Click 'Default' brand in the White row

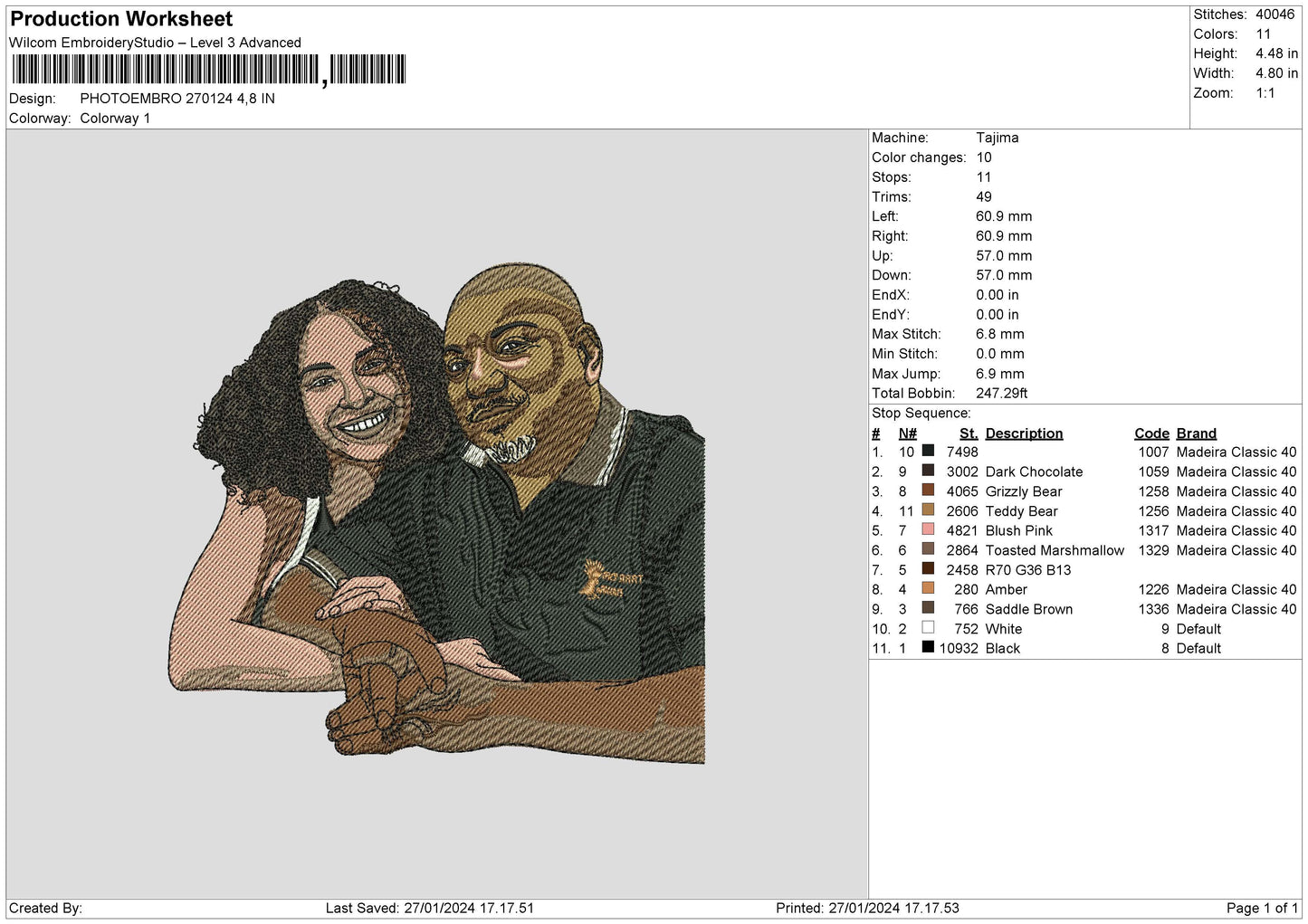coord(1198,629)
